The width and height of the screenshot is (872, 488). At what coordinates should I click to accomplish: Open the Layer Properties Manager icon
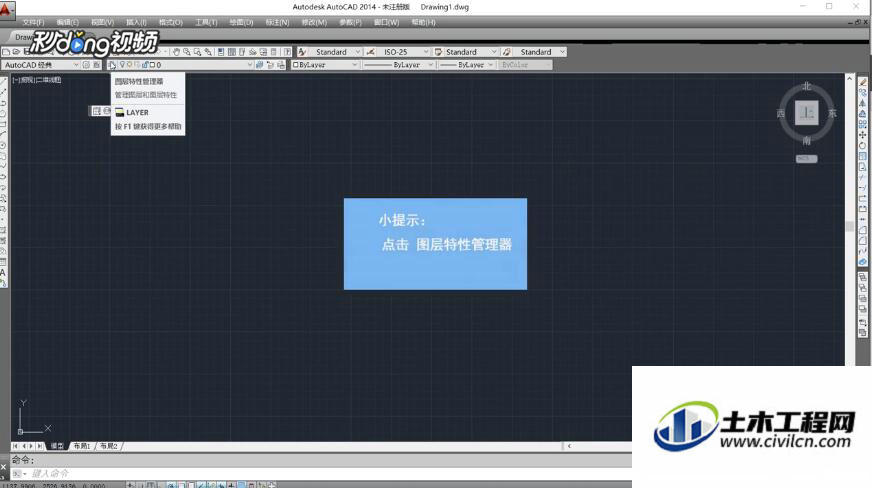click(112, 65)
